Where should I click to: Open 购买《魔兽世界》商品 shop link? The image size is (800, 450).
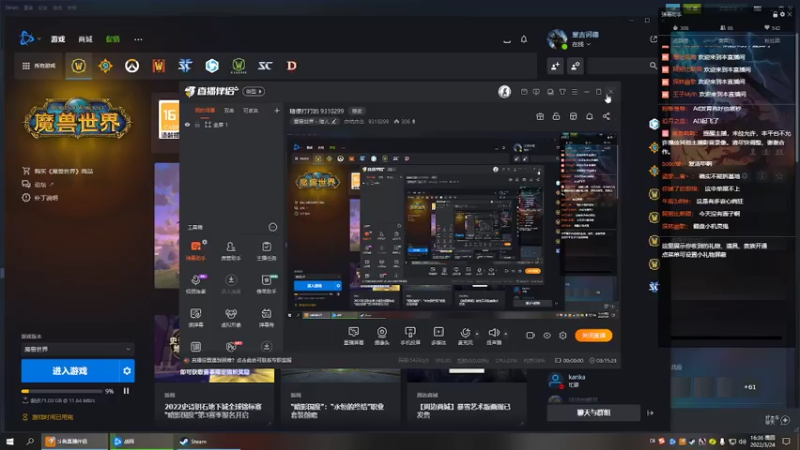click(x=58, y=171)
